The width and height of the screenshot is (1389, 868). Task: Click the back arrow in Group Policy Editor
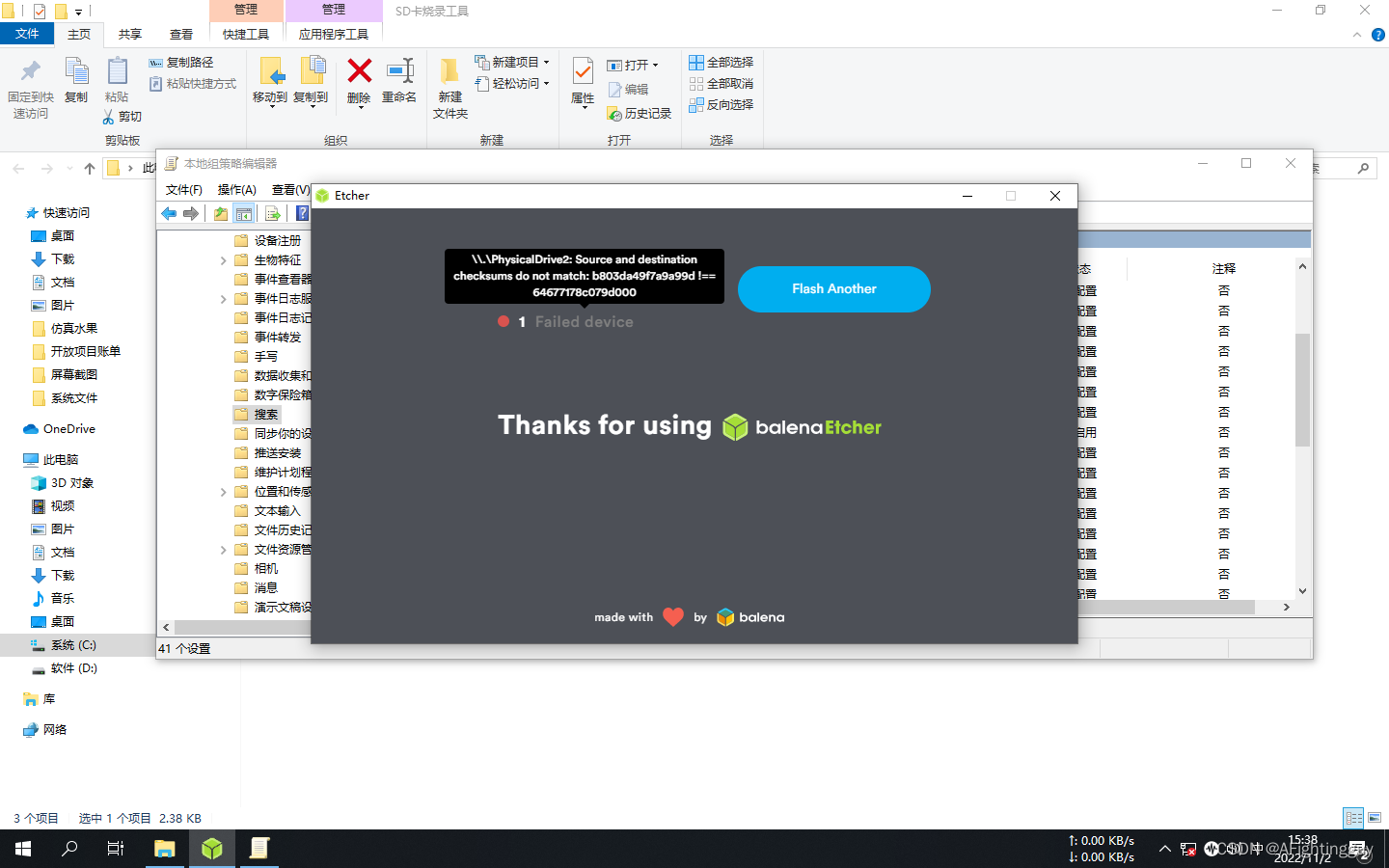pyautogui.click(x=169, y=213)
